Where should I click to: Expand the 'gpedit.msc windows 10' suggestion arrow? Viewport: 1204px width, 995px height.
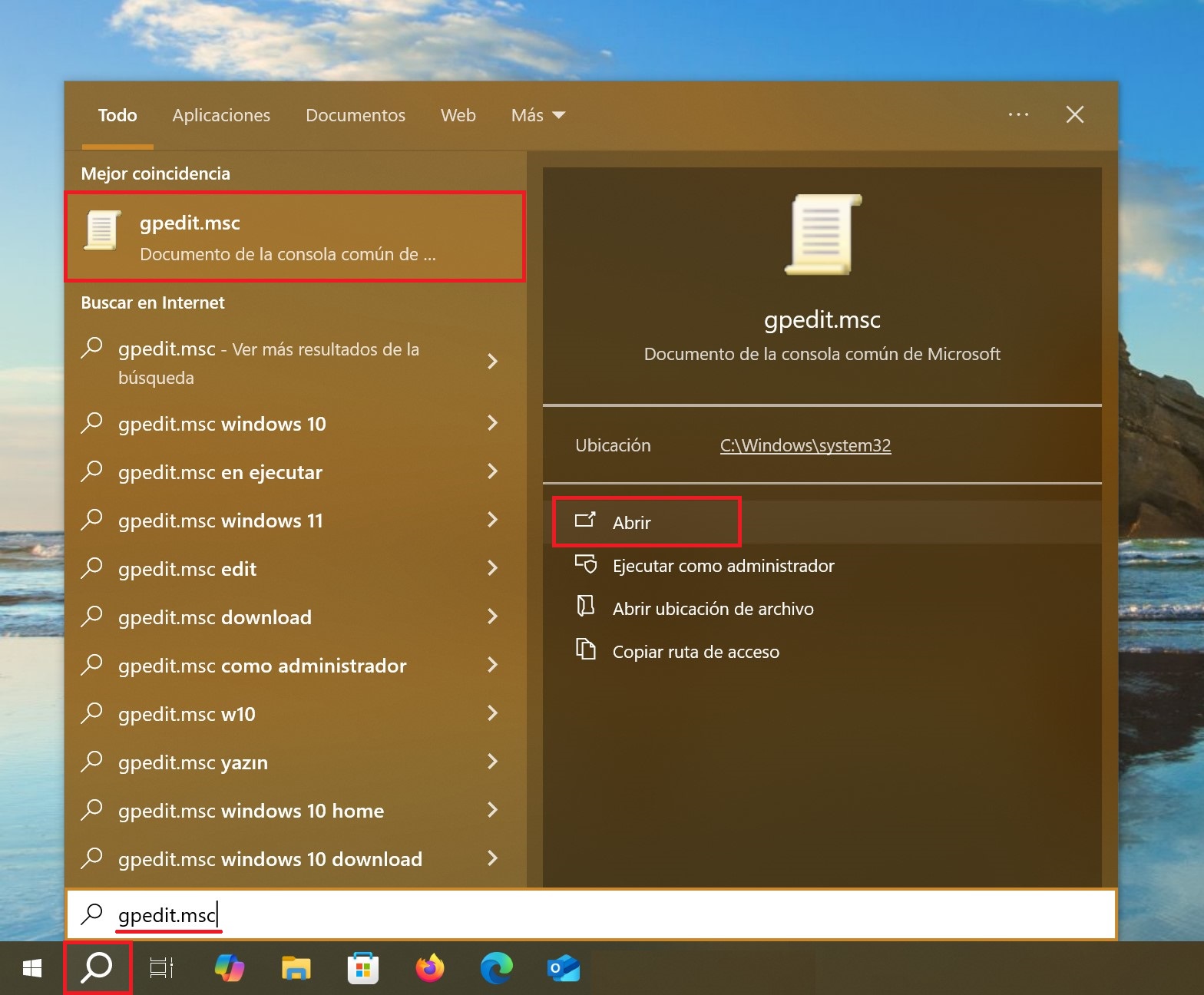tap(493, 423)
